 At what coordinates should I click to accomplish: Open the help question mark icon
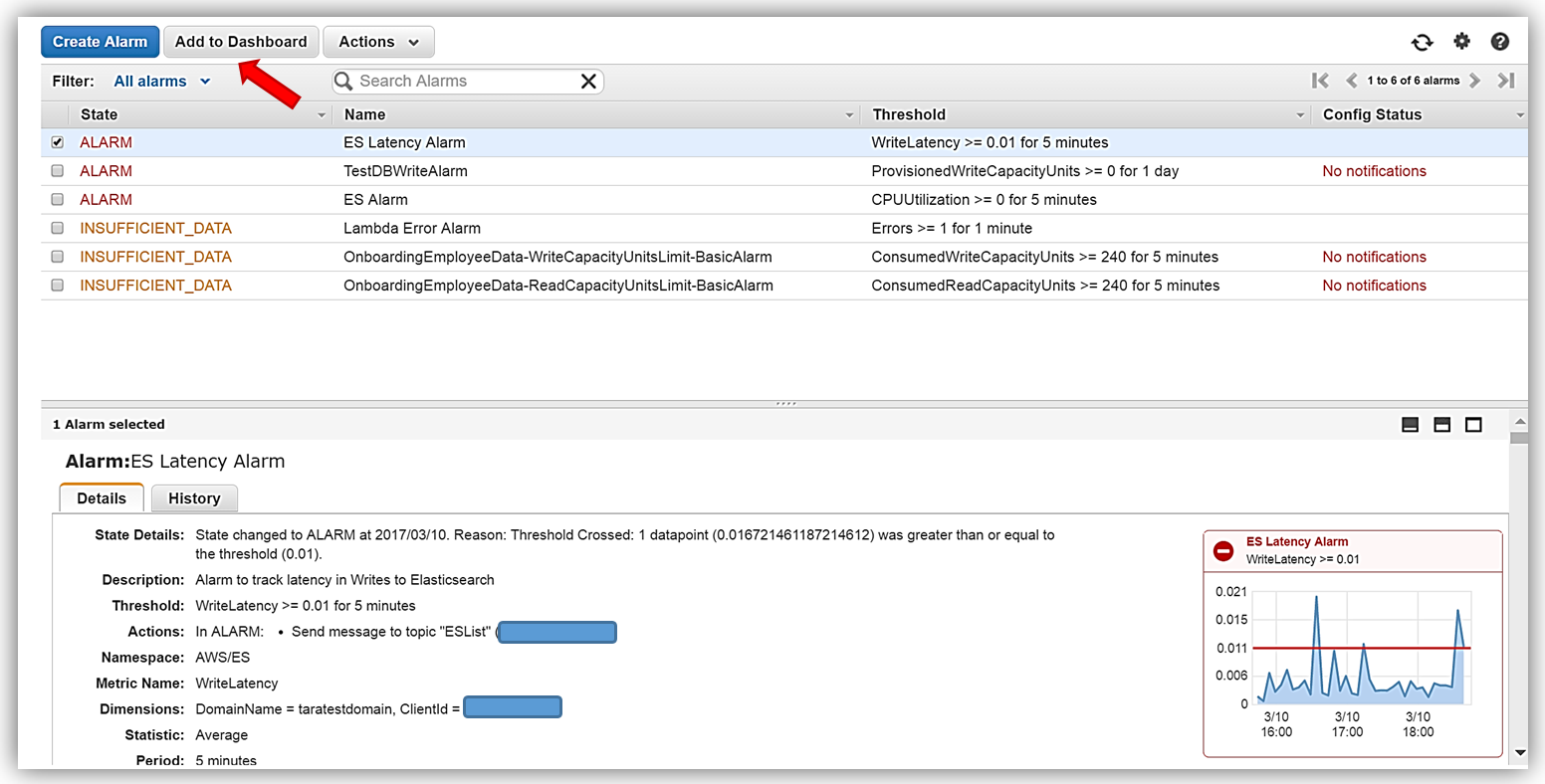point(1499,42)
